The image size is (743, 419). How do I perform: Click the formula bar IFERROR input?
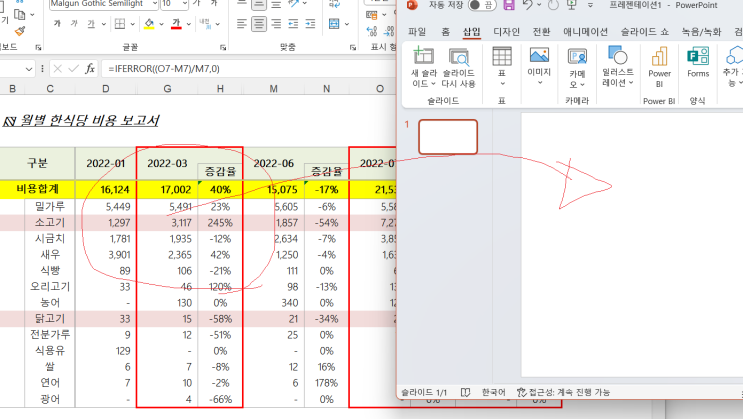(249, 69)
